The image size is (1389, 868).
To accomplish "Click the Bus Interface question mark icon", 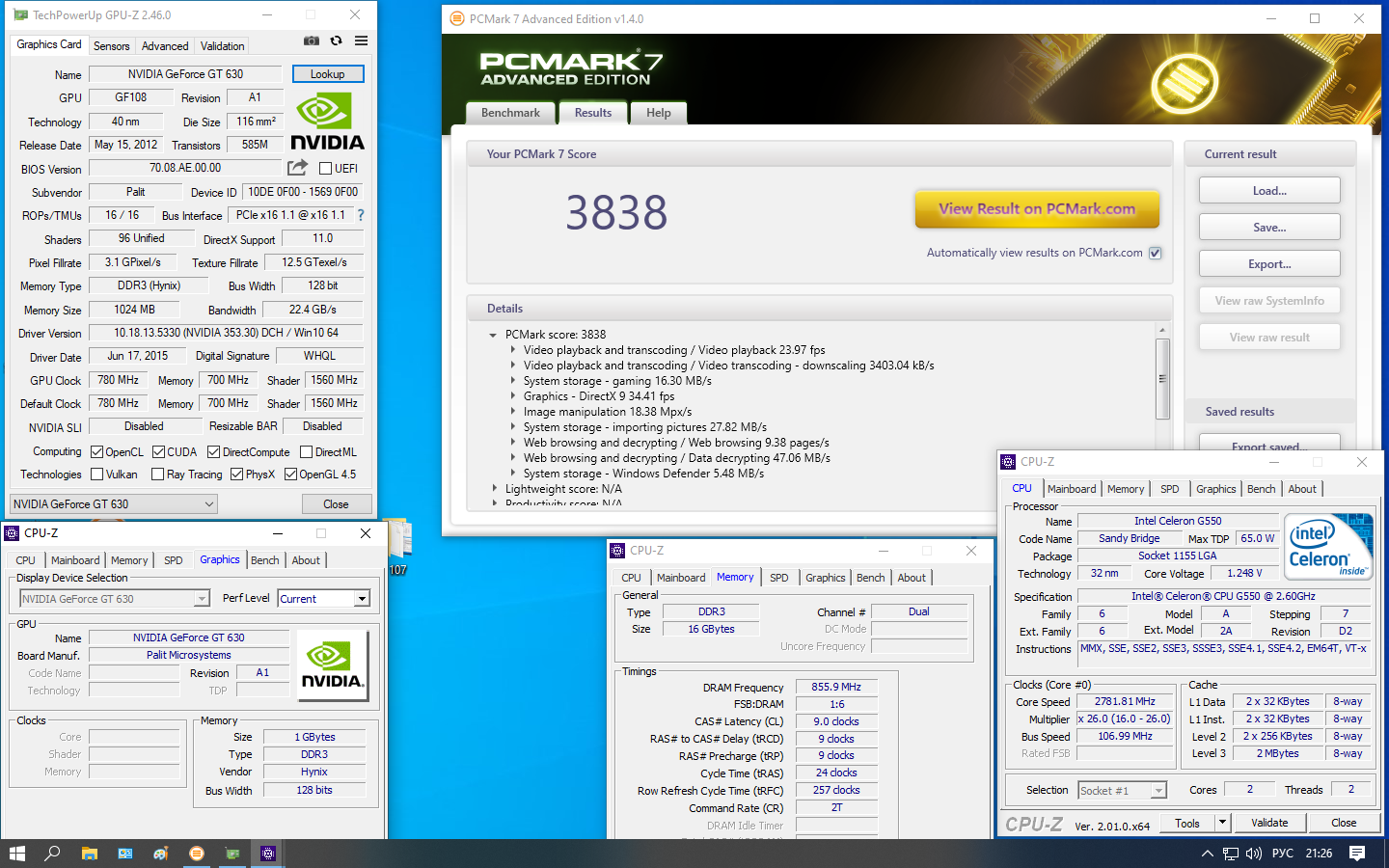I will pyautogui.click(x=361, y=215).
